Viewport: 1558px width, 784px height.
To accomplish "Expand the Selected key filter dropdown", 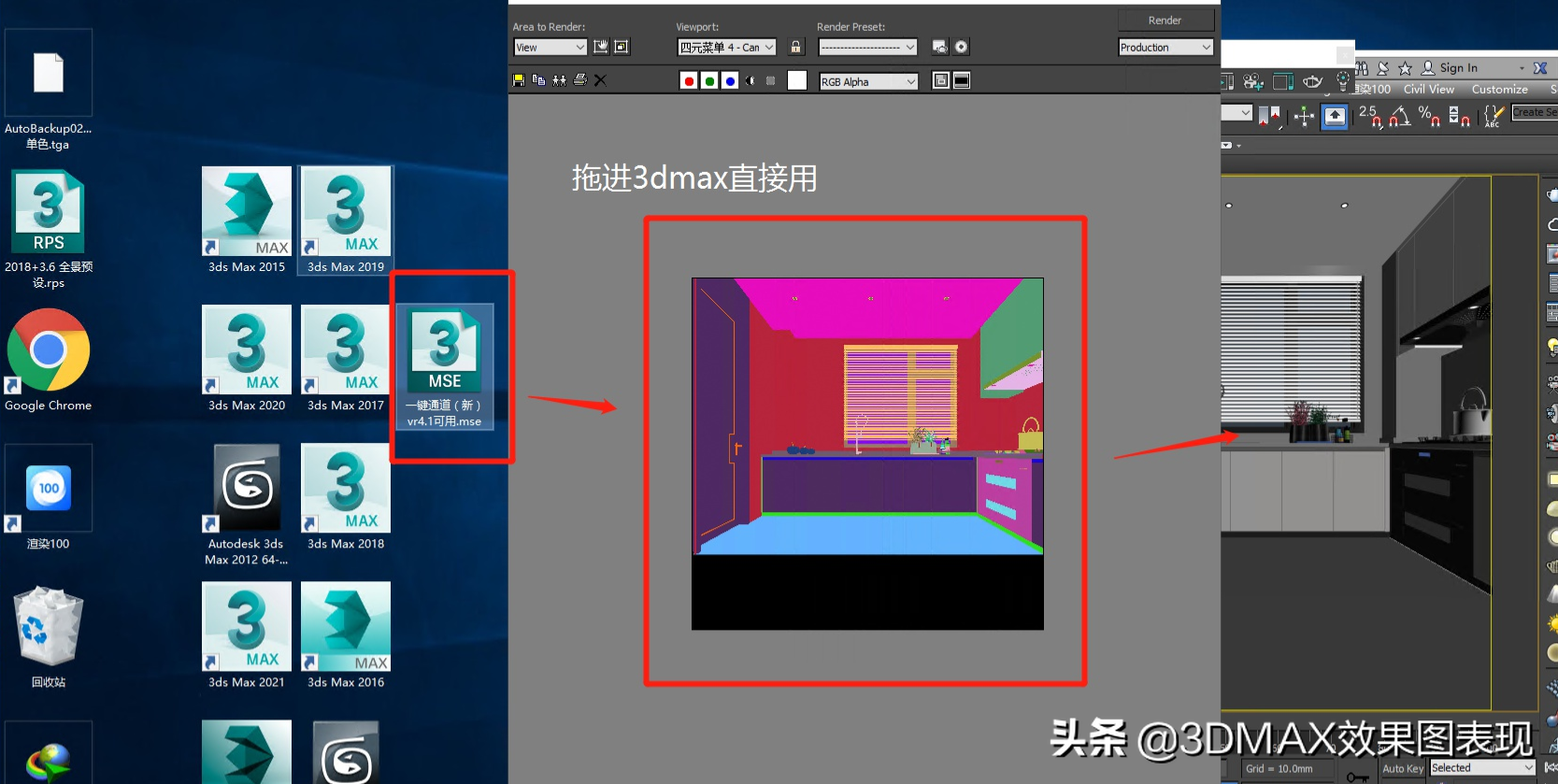I will coord(1483,768).
